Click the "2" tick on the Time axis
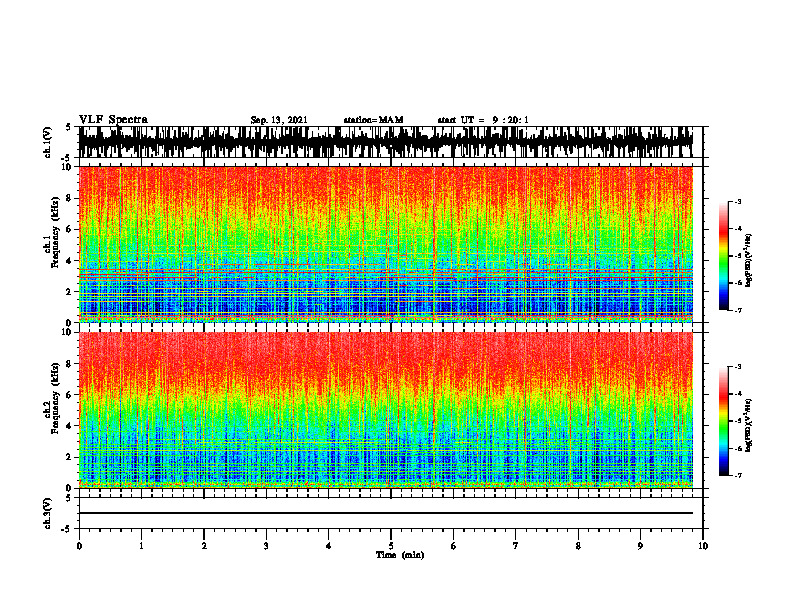This screenshot has width=792, height=612. click(204, 546)
